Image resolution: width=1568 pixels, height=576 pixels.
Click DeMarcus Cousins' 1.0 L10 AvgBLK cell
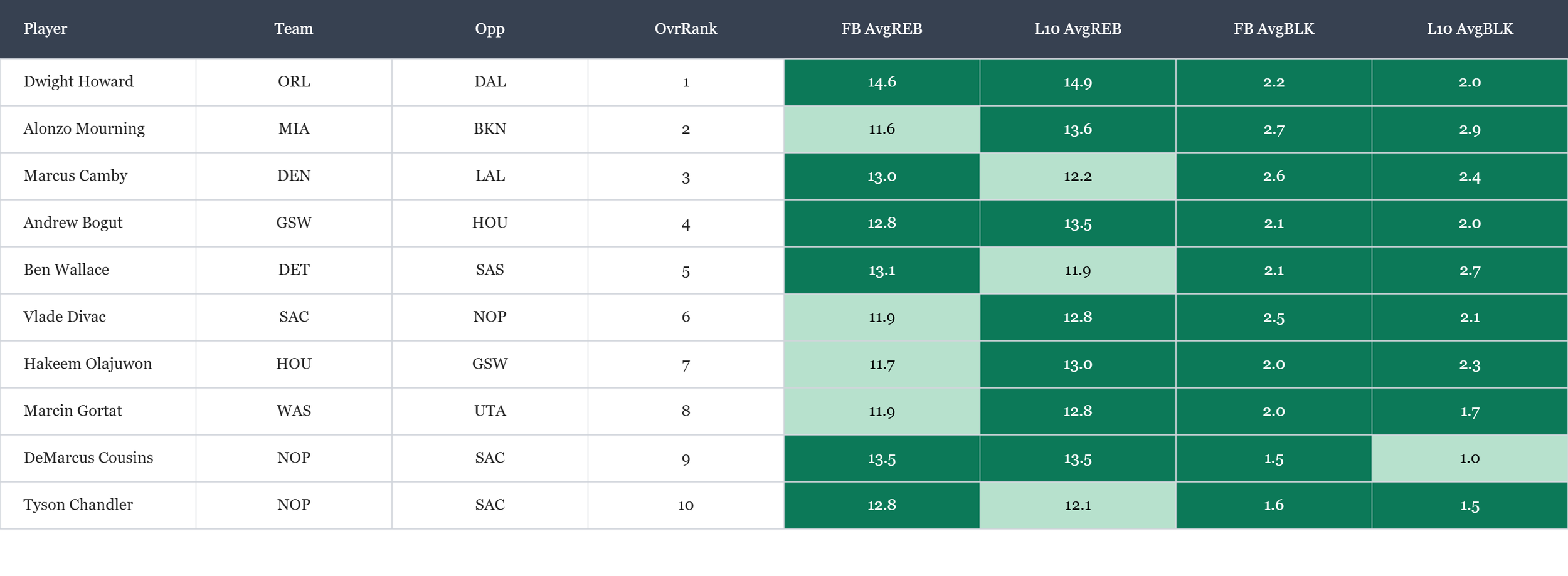click(1470, 458)
